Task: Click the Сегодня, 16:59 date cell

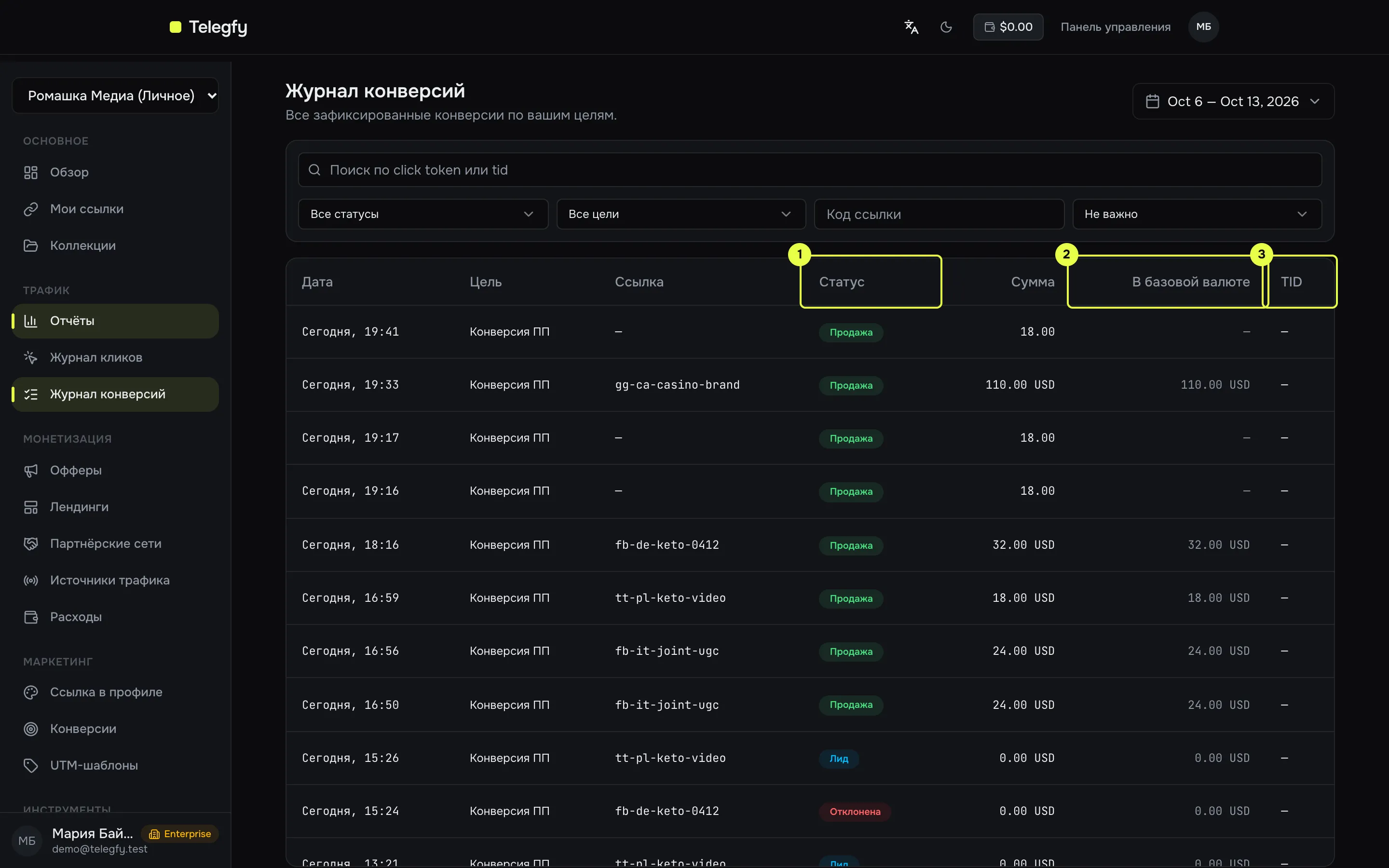Action: coord(350,598)
